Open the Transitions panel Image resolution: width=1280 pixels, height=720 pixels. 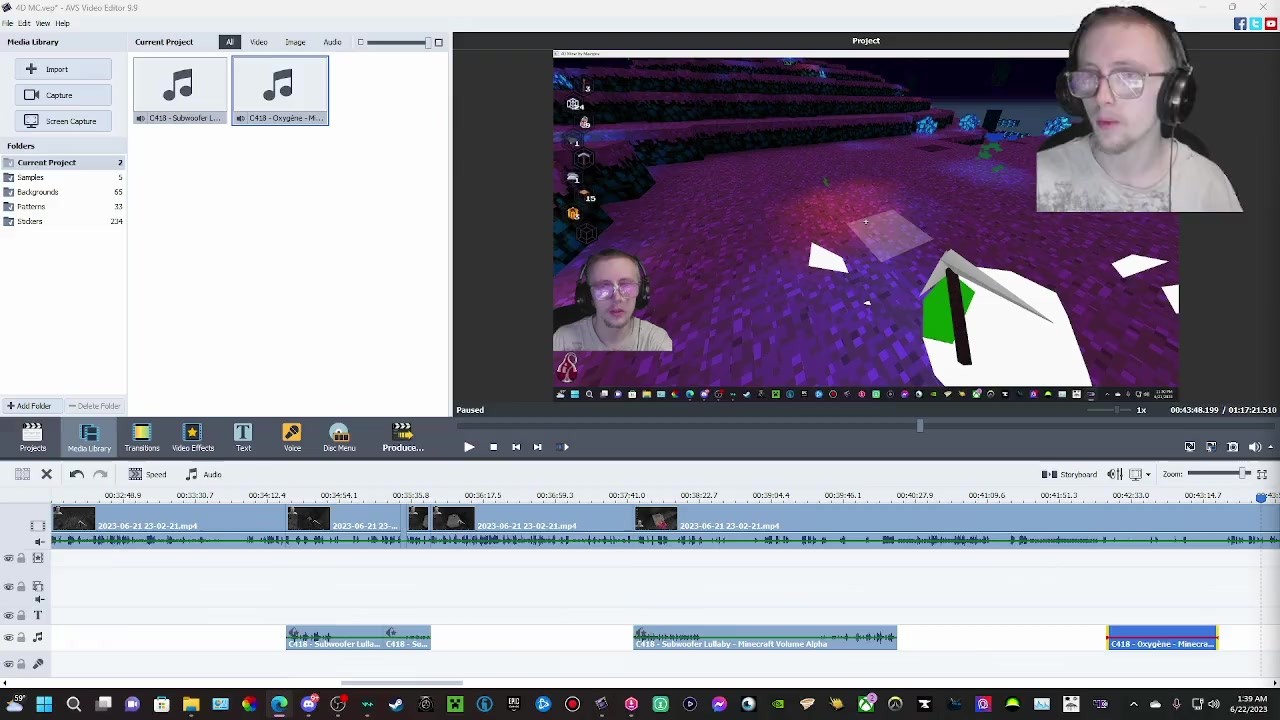pyautogui.click(x=141, y=436)
